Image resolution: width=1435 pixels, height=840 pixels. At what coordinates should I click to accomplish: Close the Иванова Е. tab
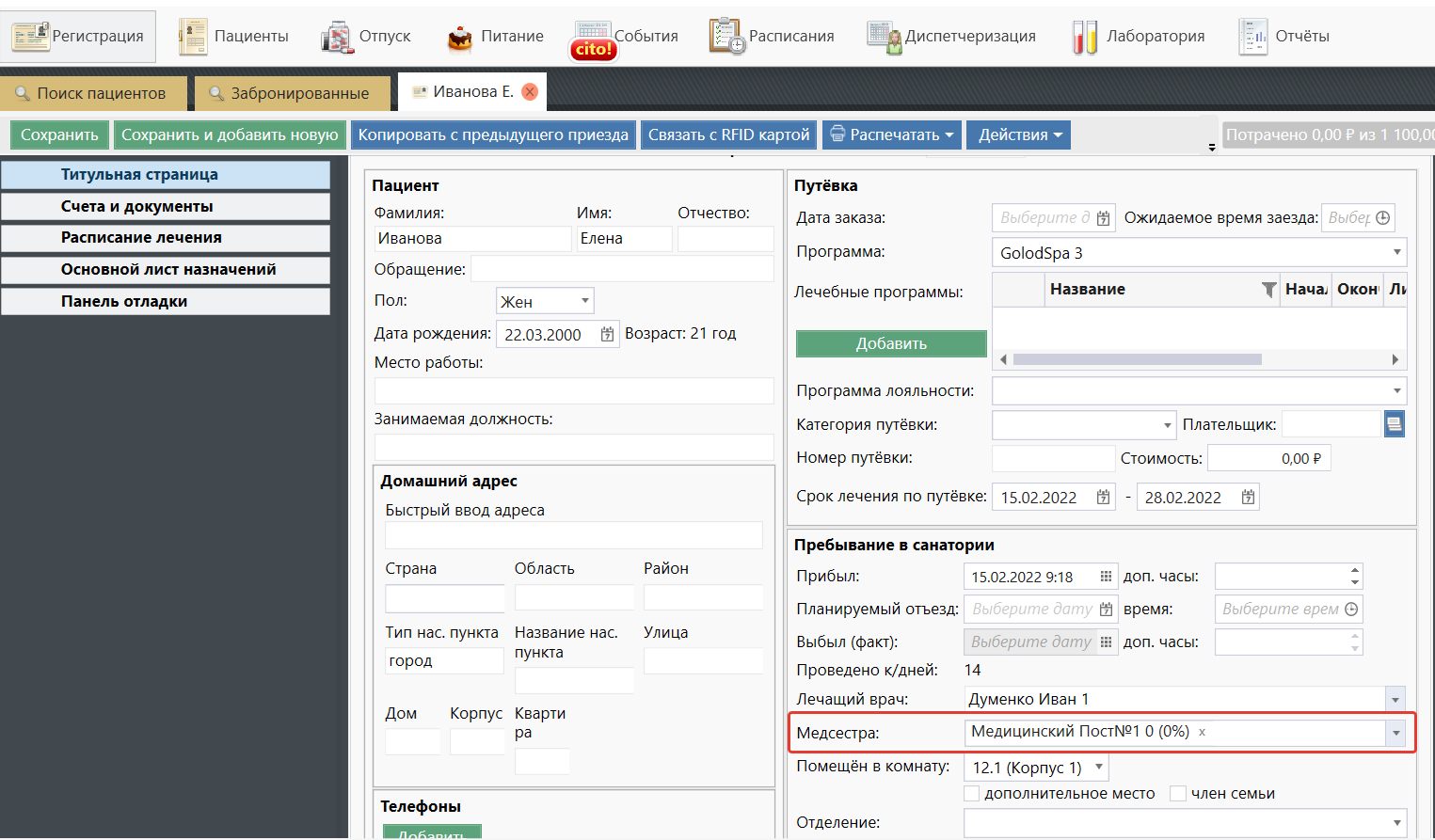click(x=530, y=91)
